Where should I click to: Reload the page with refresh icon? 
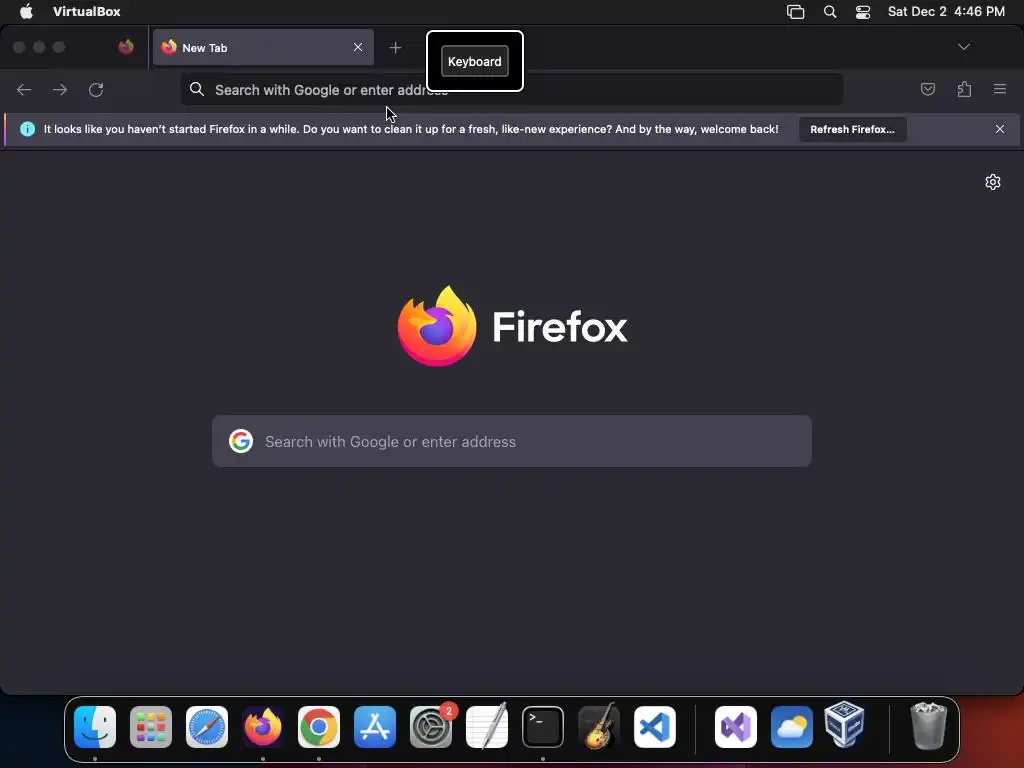click(x=96, y=89)
